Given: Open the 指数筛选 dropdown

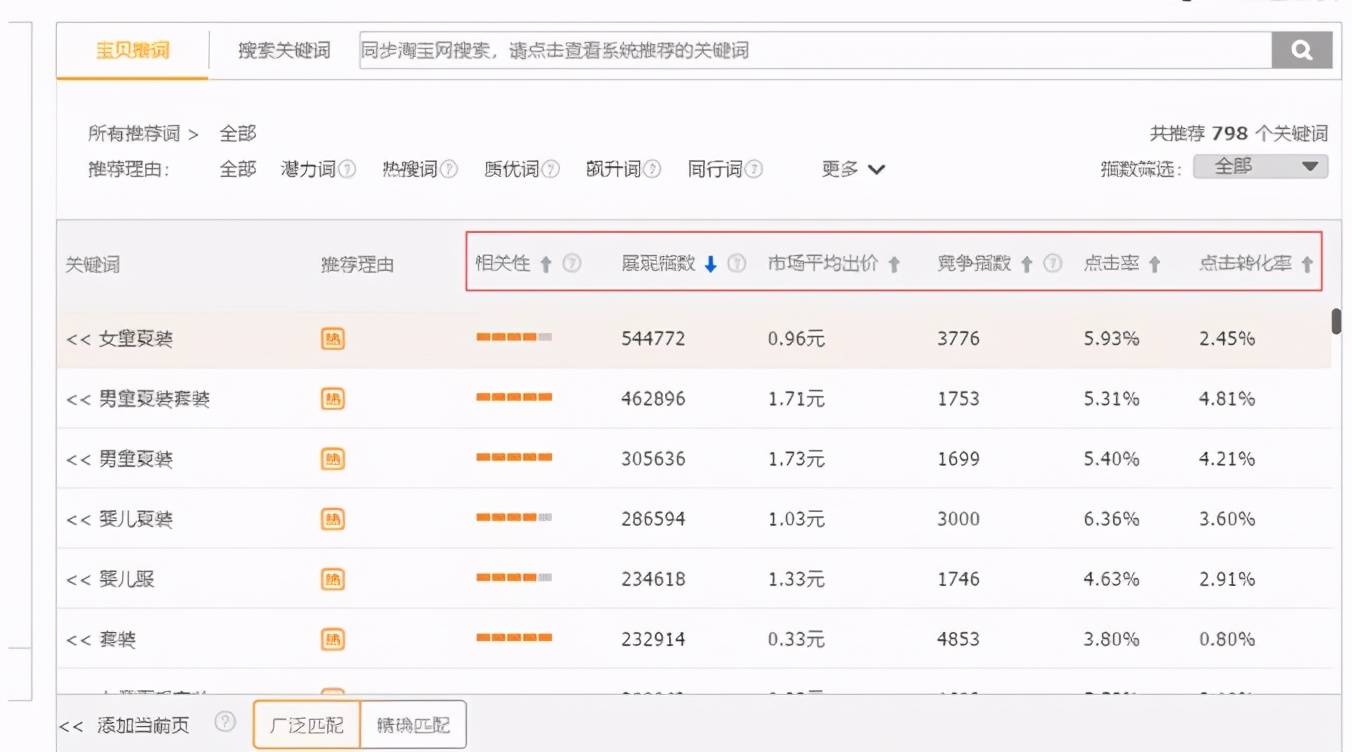Looking at the screenshot, I should coord(1260,167).
